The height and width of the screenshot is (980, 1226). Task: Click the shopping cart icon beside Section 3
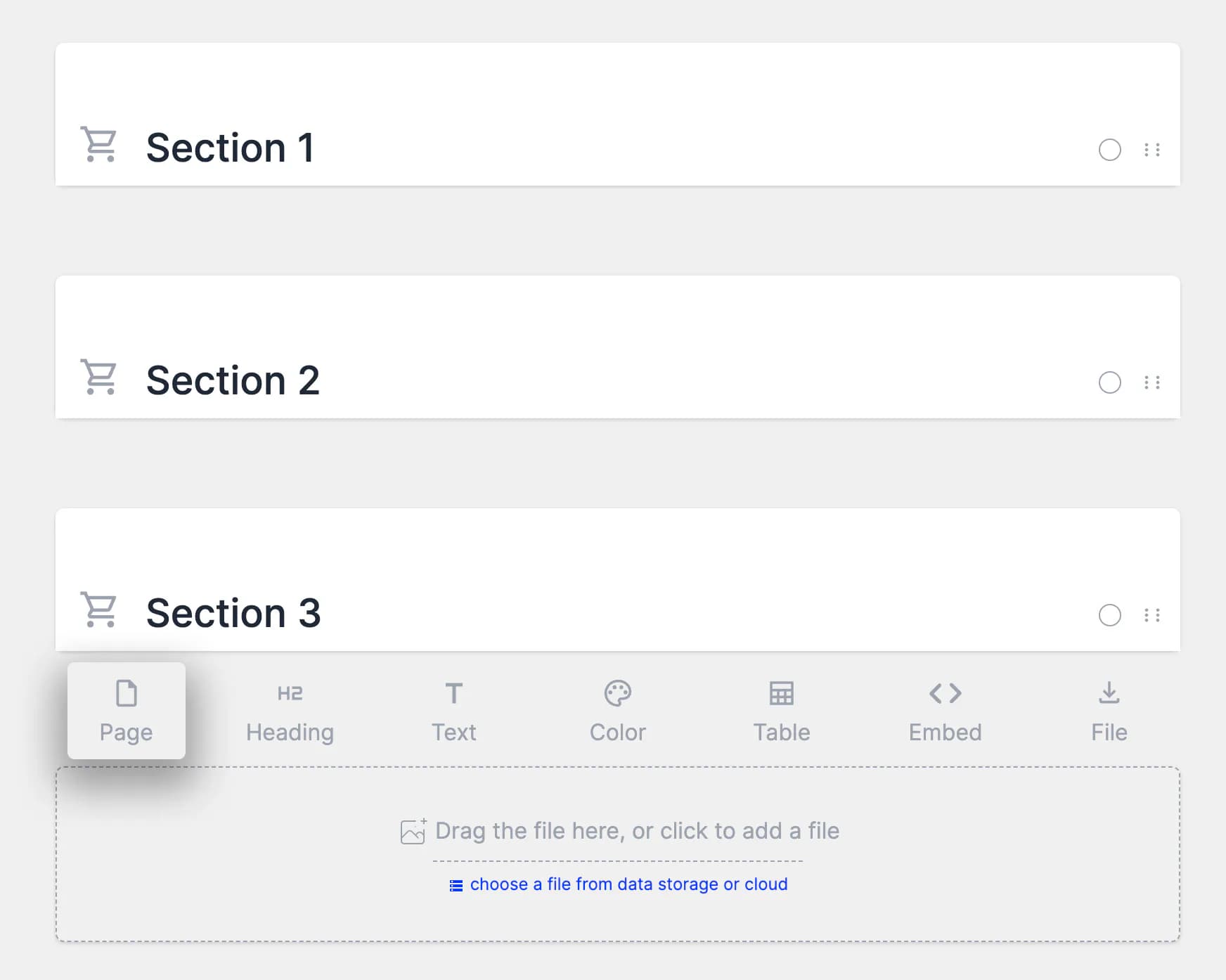coord(99,610)
